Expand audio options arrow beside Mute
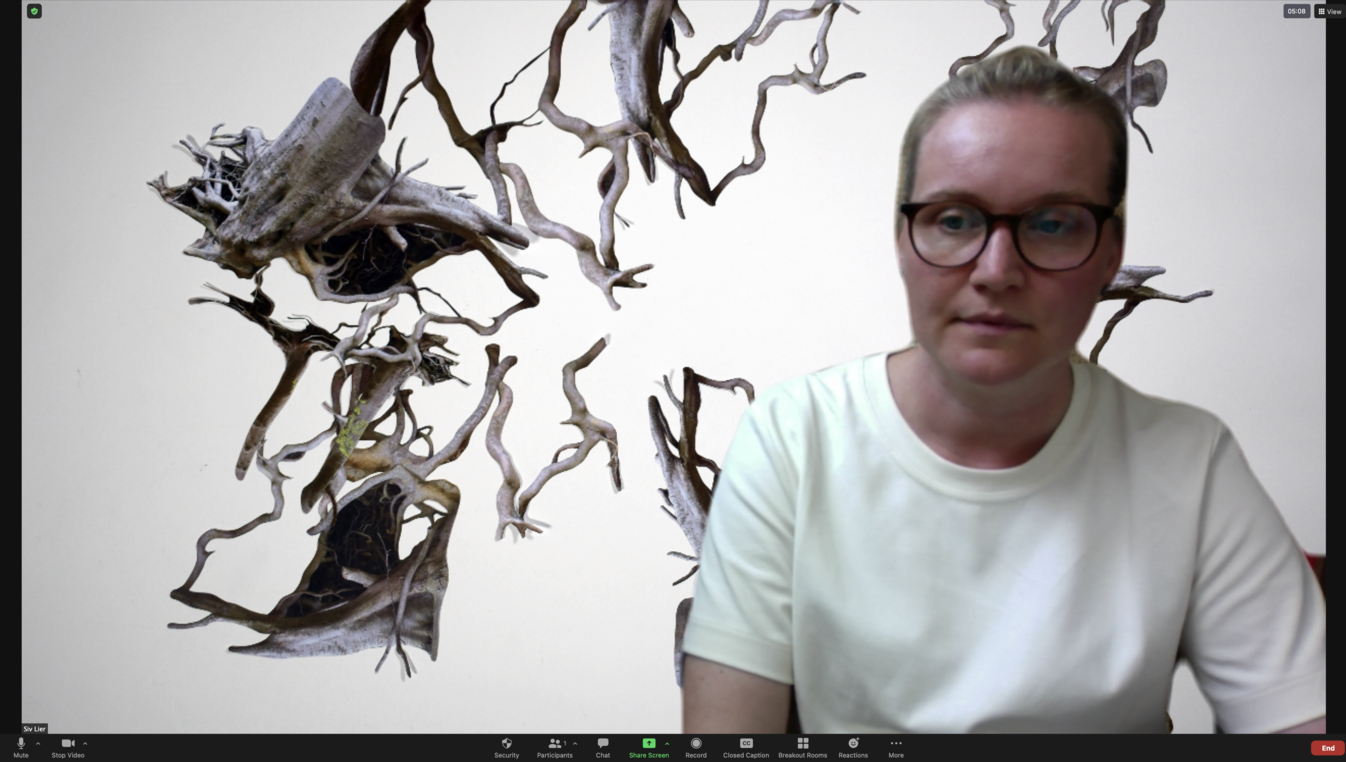 38,744
